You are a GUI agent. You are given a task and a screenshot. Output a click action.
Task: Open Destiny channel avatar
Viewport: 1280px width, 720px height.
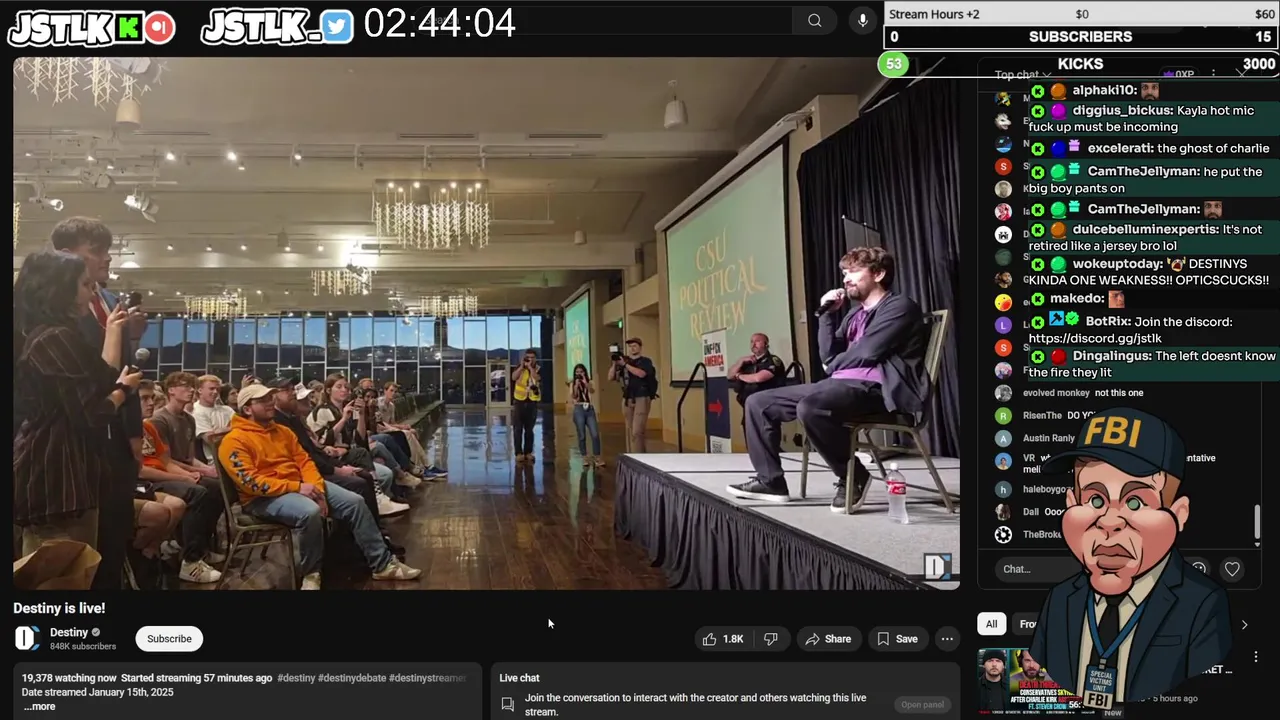(x=27, y=638)
